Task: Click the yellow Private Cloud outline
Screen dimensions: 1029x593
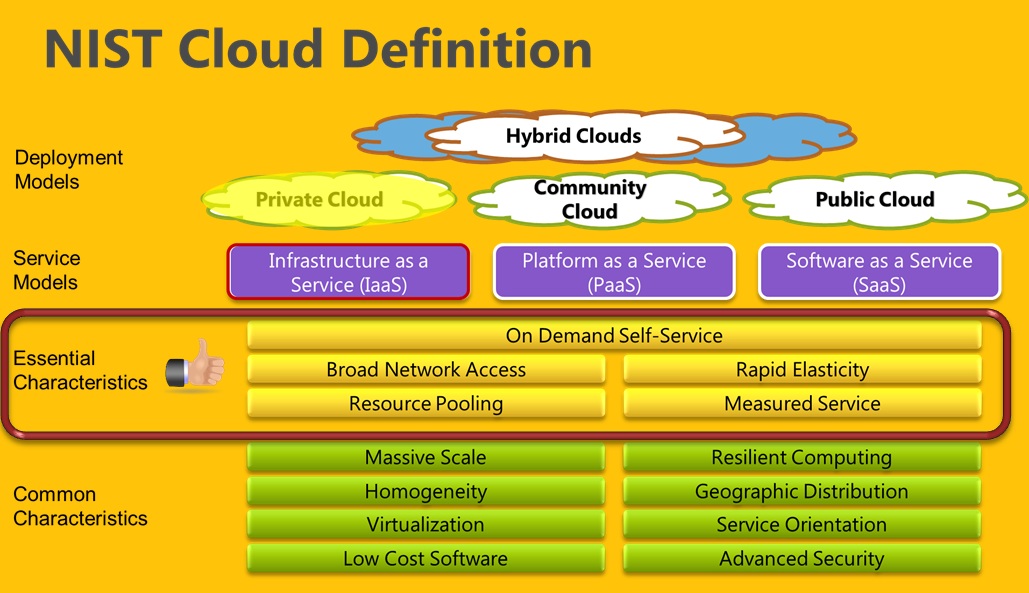Action: [x=320, y=200]
